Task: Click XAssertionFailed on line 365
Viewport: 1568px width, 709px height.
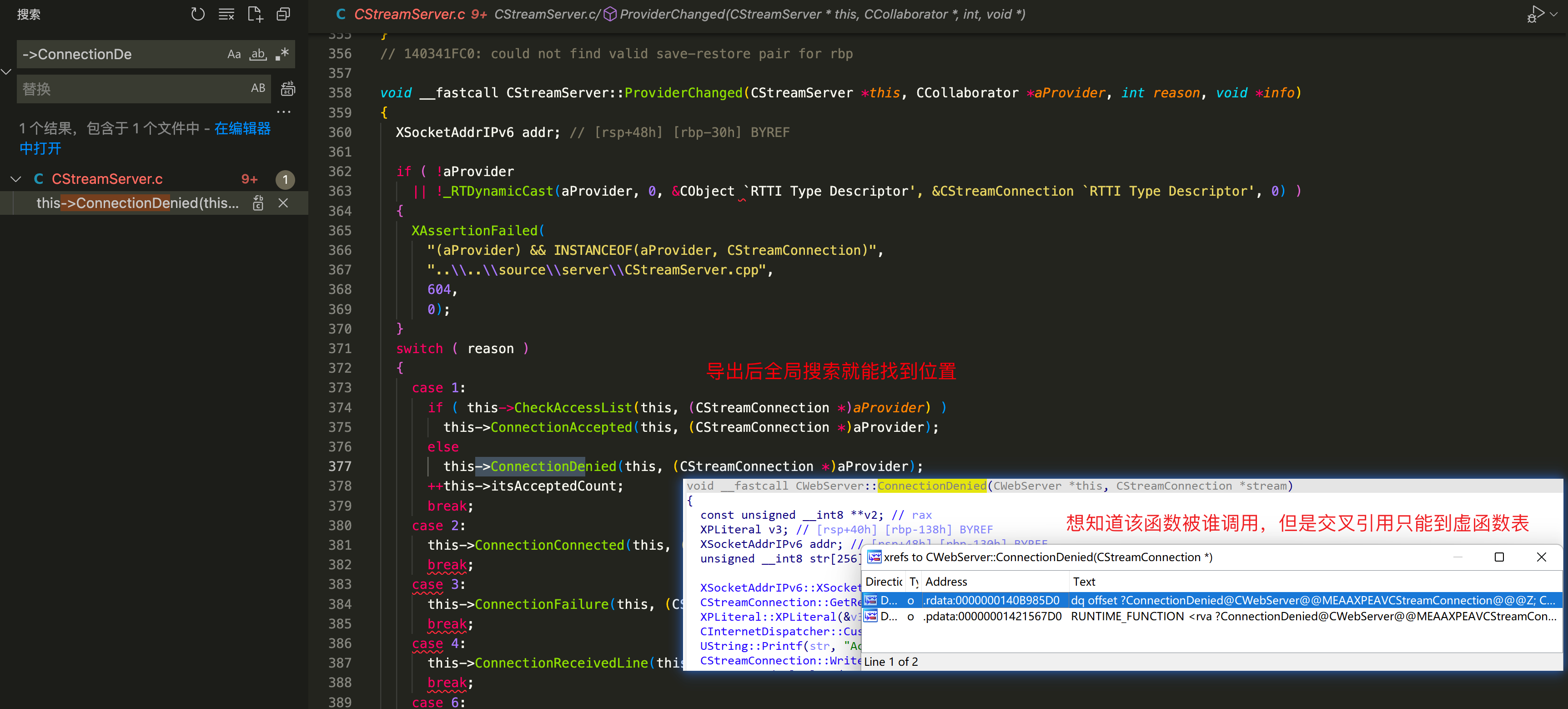Action: (475, 231)
